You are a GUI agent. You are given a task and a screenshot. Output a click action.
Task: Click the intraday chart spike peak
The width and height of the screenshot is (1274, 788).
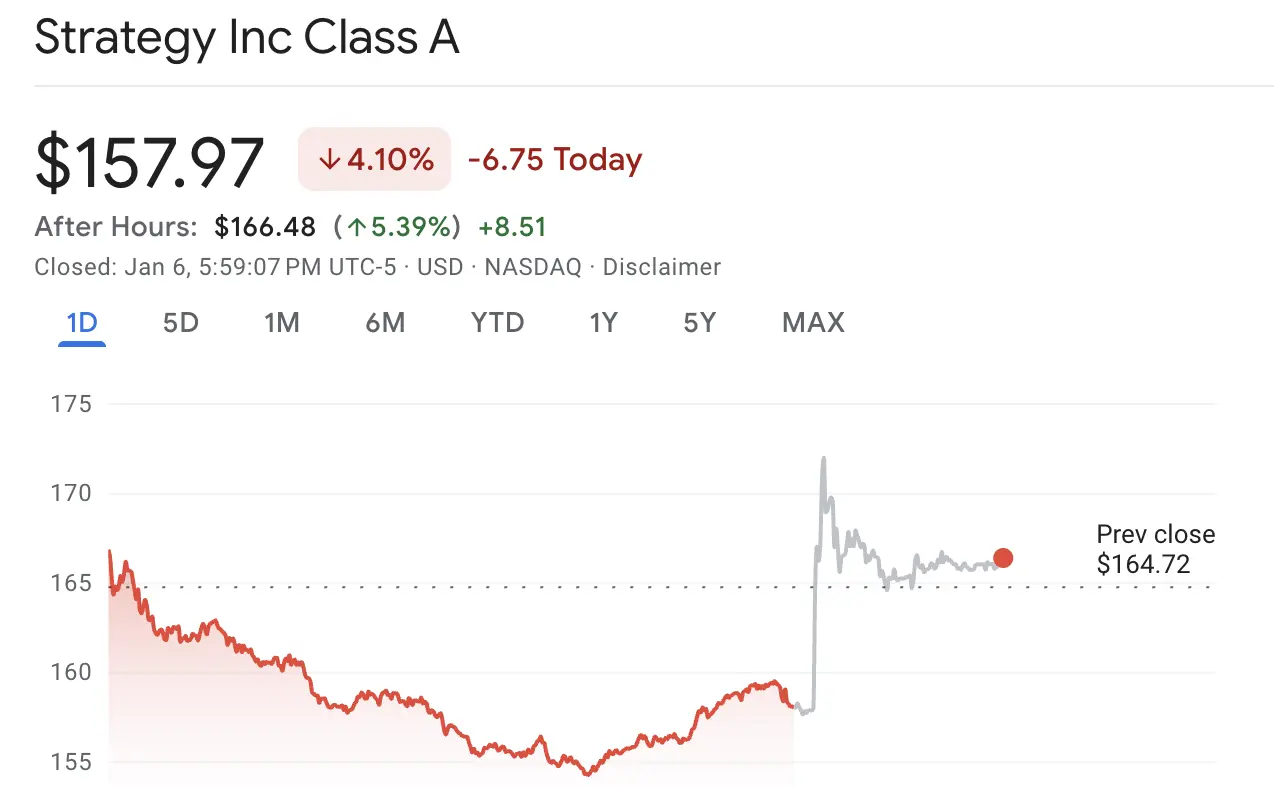(823, 458)
